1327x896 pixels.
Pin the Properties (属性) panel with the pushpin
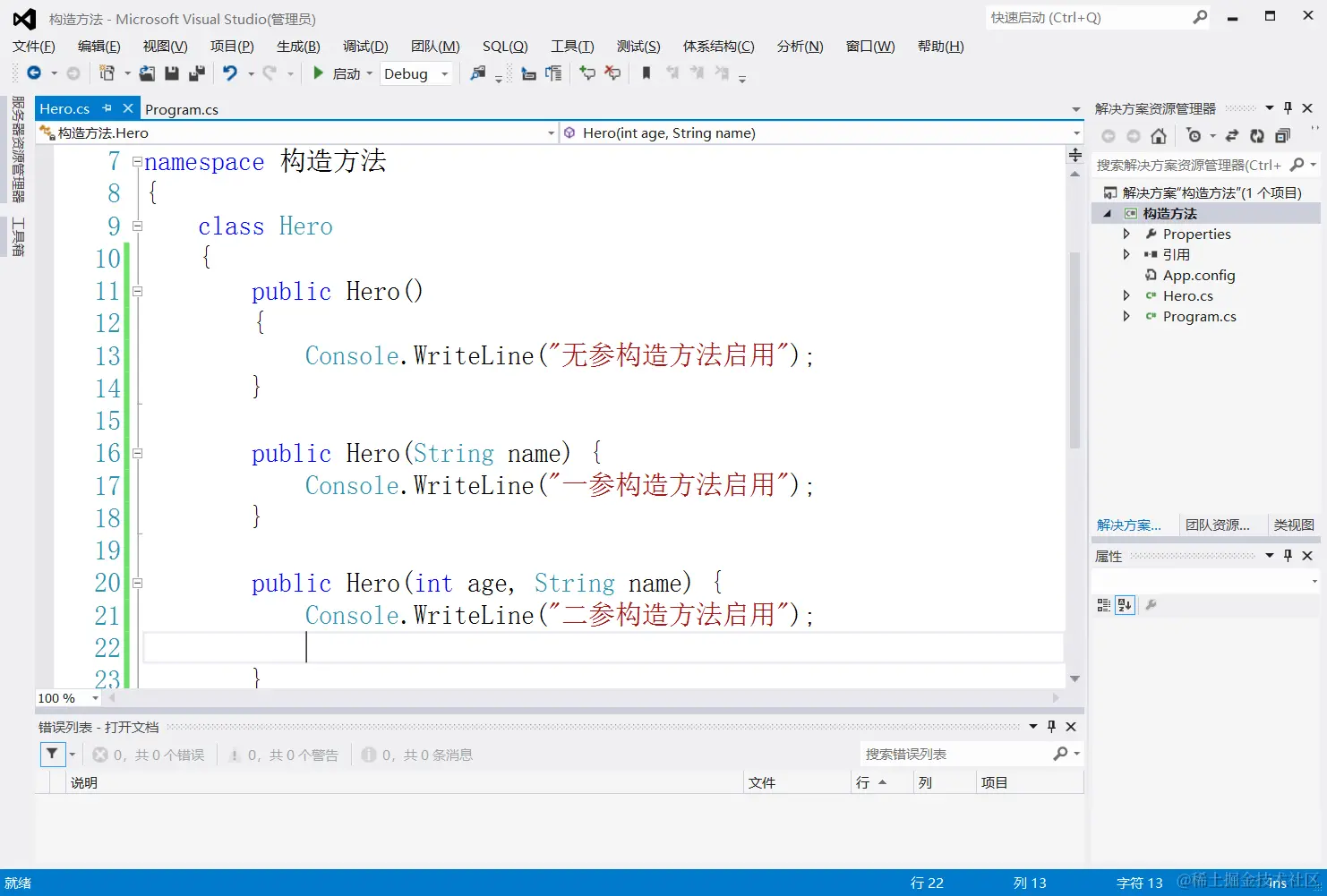click(x=1288, y=556)
